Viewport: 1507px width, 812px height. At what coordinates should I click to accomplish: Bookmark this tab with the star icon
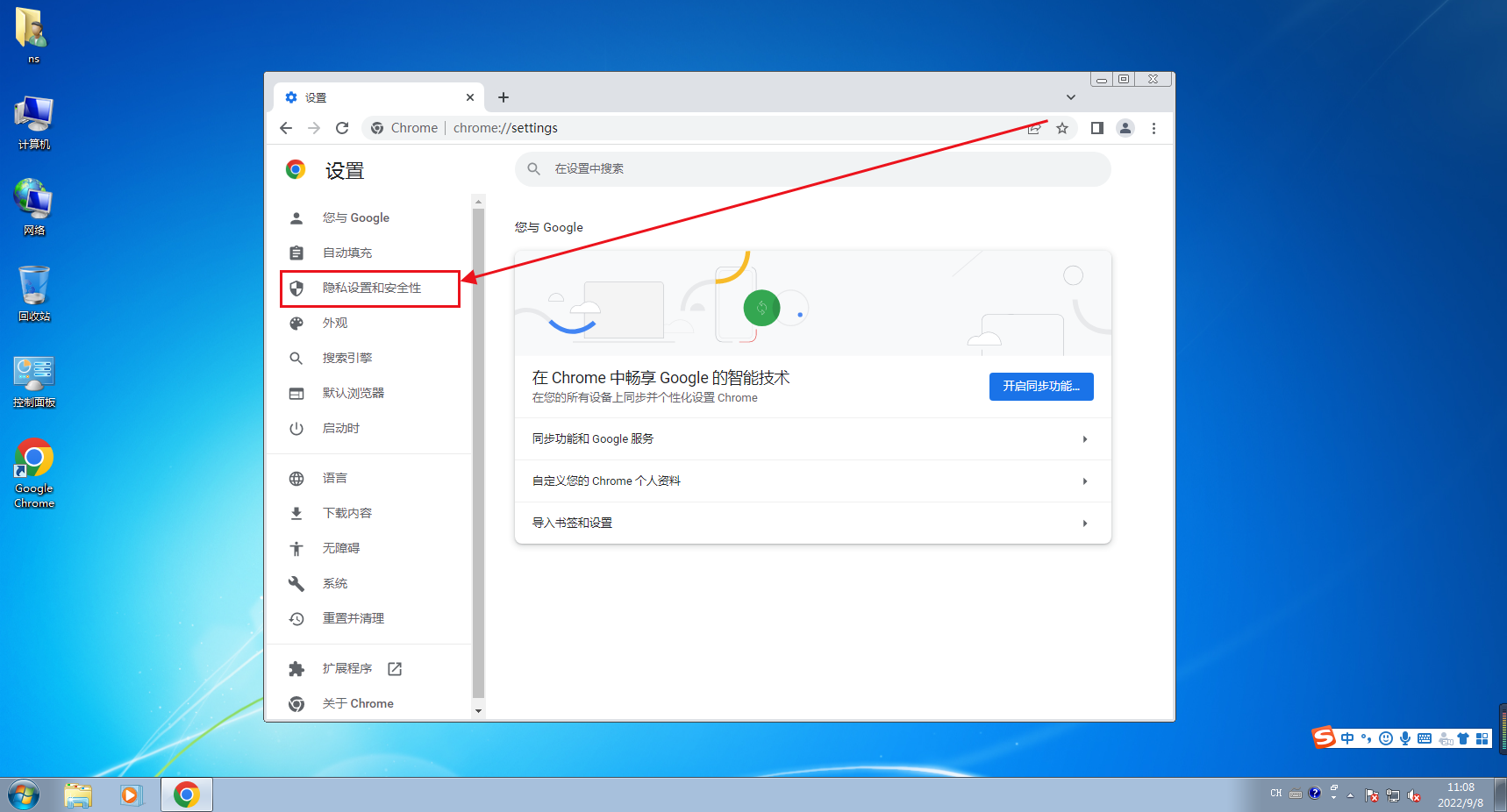[x=1062, y=128]
